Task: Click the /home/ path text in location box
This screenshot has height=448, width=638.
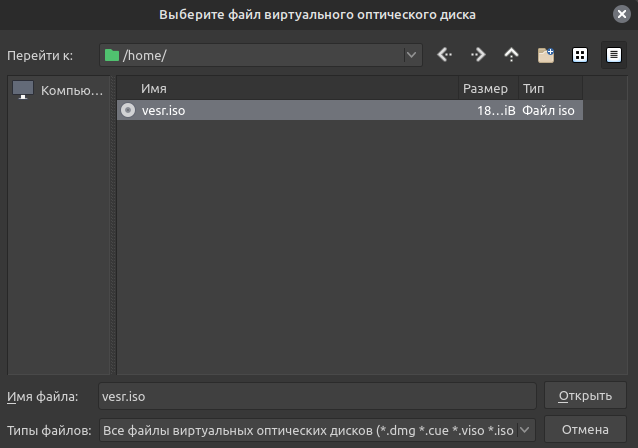Action: tap(144, 55)
